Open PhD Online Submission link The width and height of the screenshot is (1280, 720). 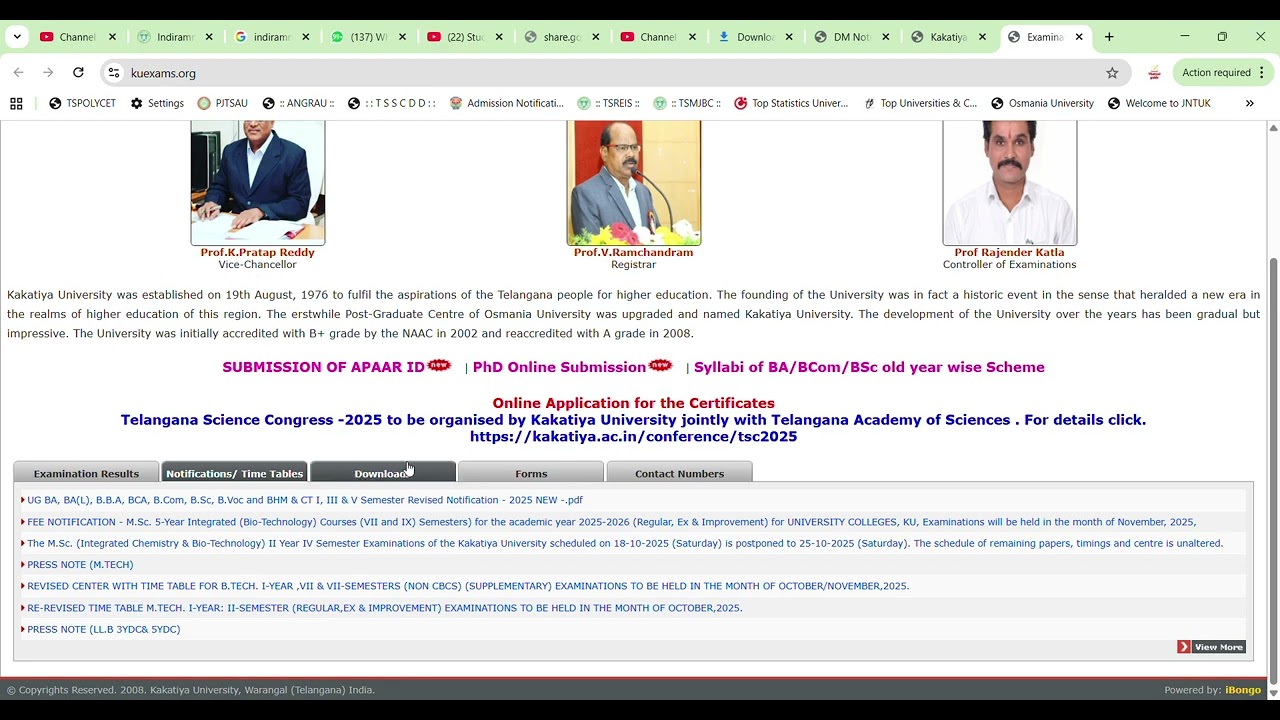coord(559,367)
